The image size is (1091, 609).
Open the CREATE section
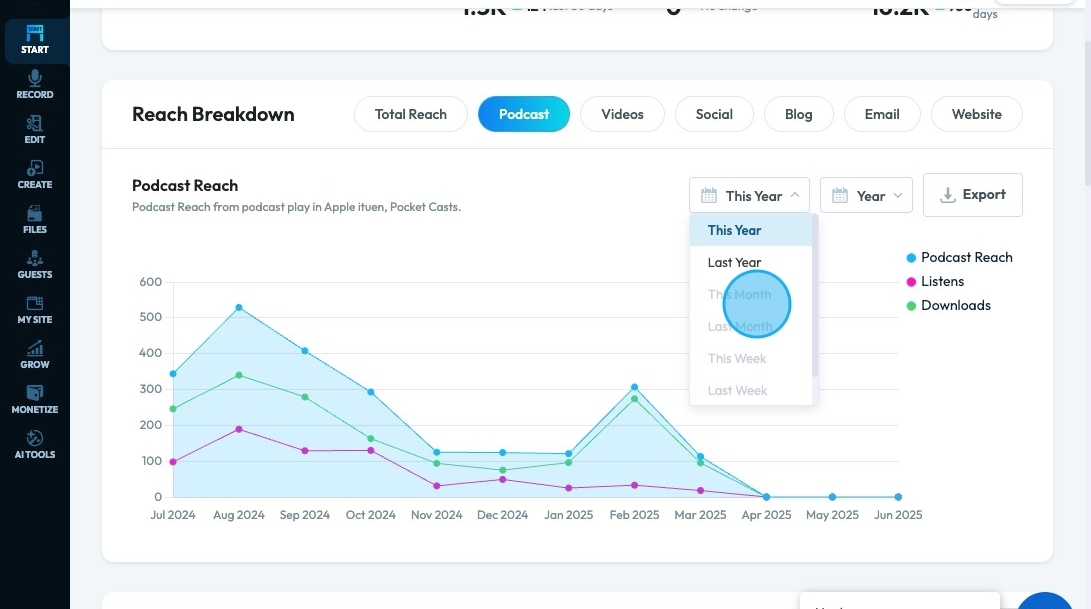tap(35, 175)
